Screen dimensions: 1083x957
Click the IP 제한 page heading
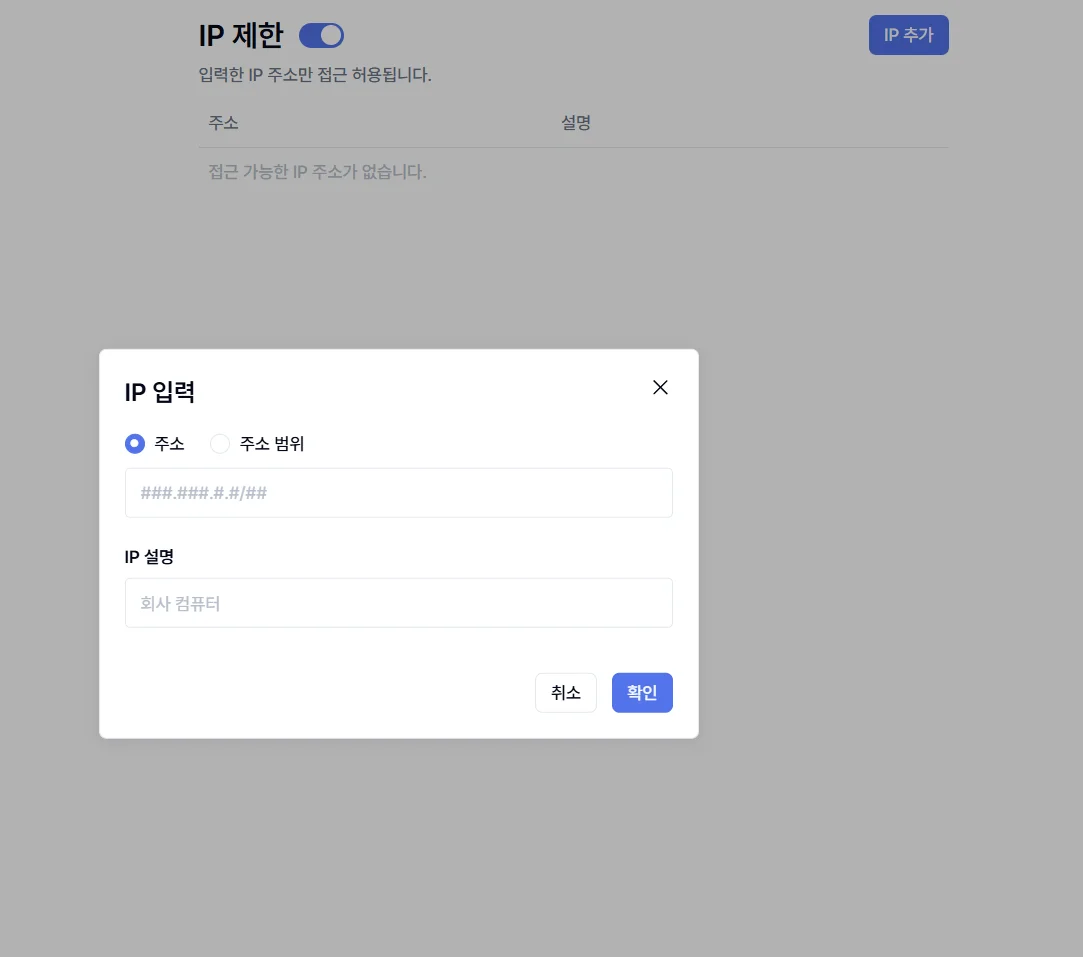(x=241, y=36)
